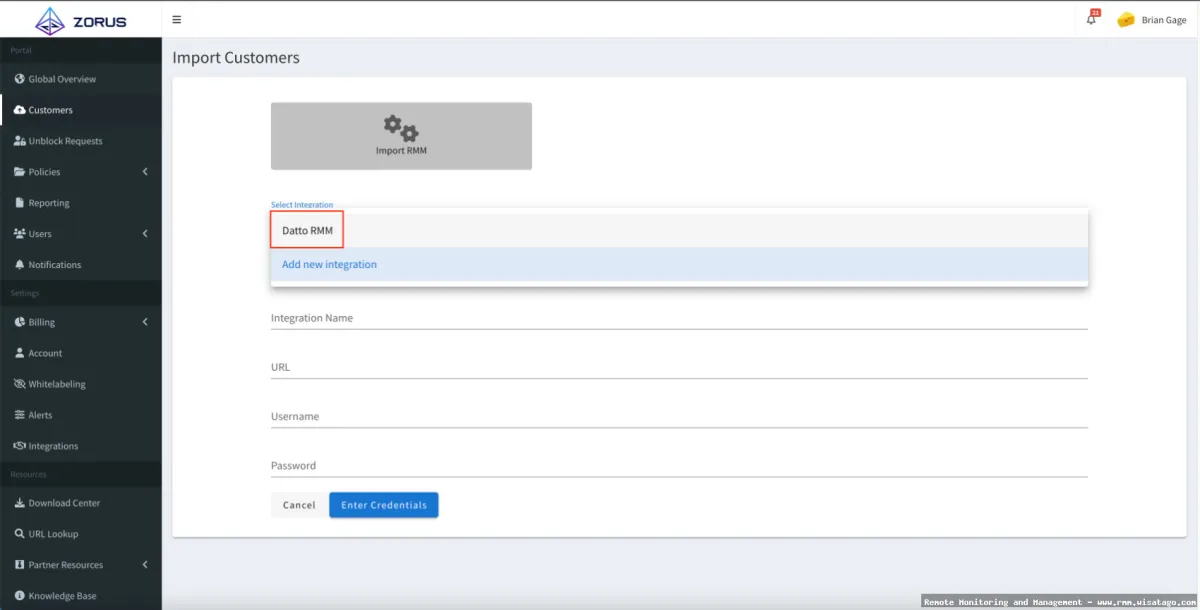Click the URL Lookup magnifier icon

(19, 534)
